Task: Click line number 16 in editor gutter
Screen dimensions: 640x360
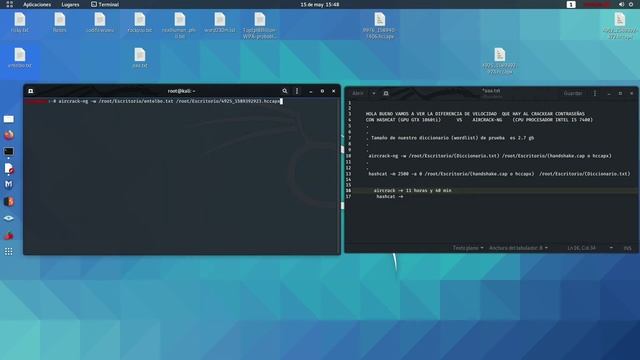Action: click(348, 191)
